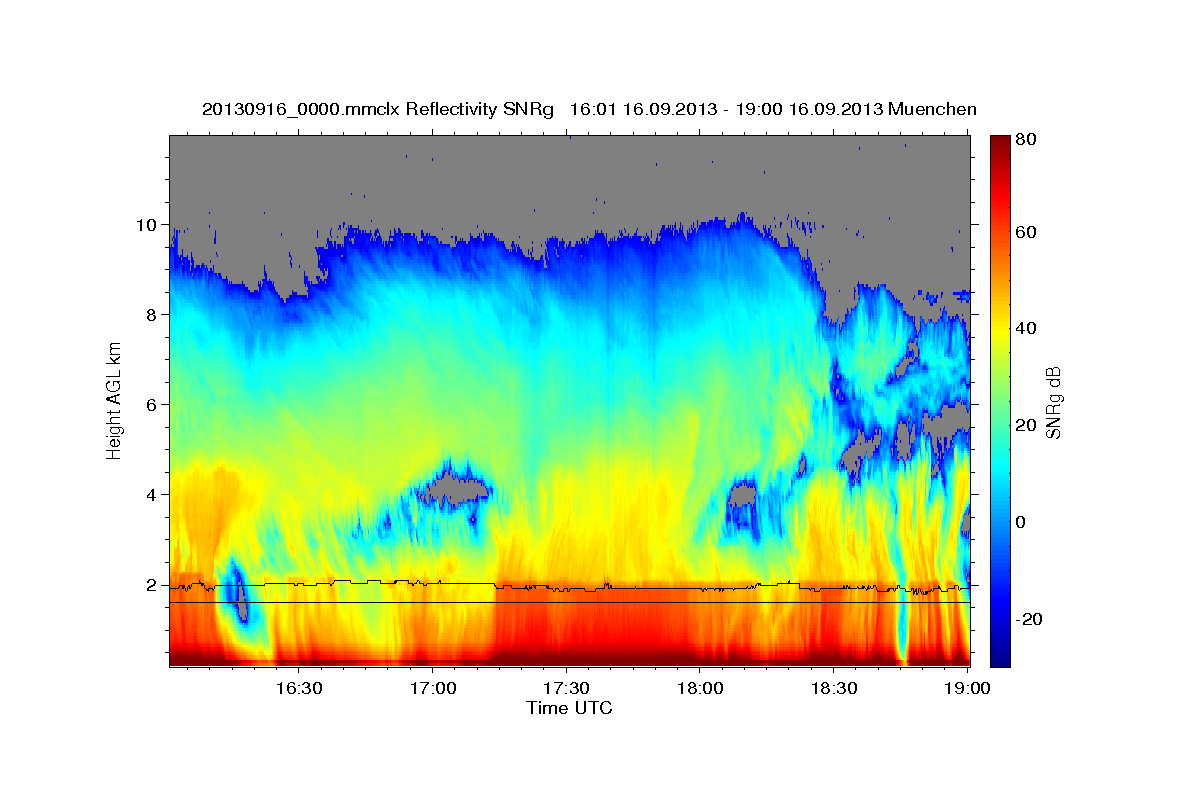The width and height of the screenshot is (1200, 800).
Task: Click the dark blue bottom of the colorbar
Action: (x=1000, y=656)
